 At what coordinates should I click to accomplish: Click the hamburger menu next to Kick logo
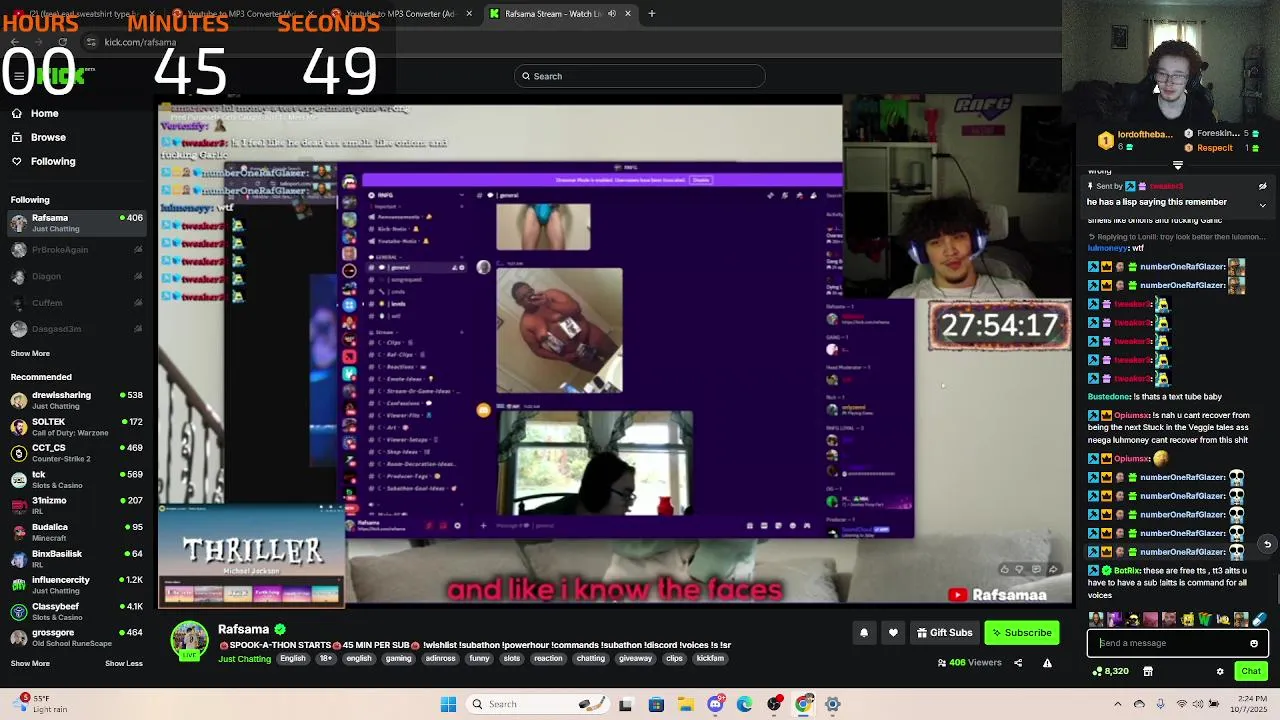tap(19, 76)
